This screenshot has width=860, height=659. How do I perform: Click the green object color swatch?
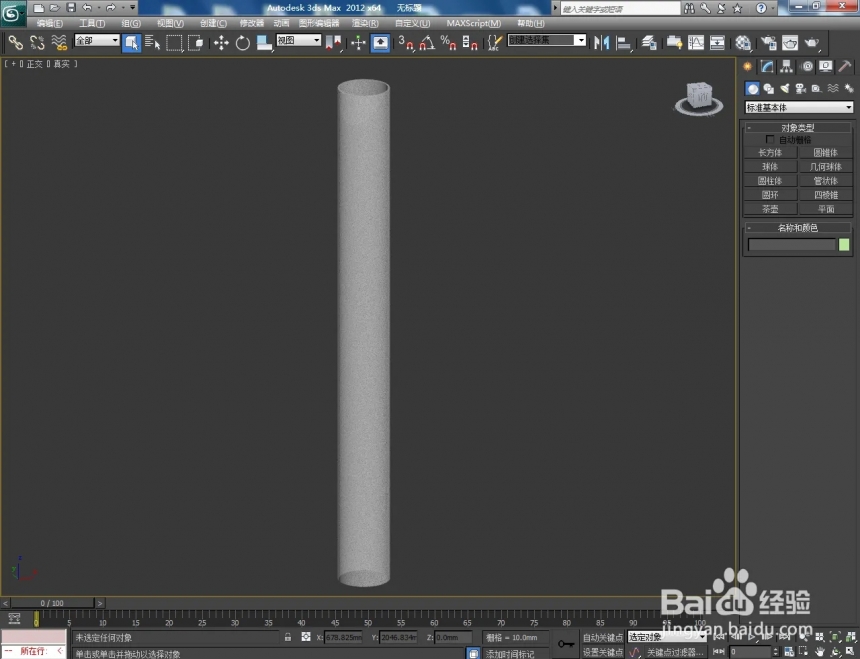click(844, 245)
